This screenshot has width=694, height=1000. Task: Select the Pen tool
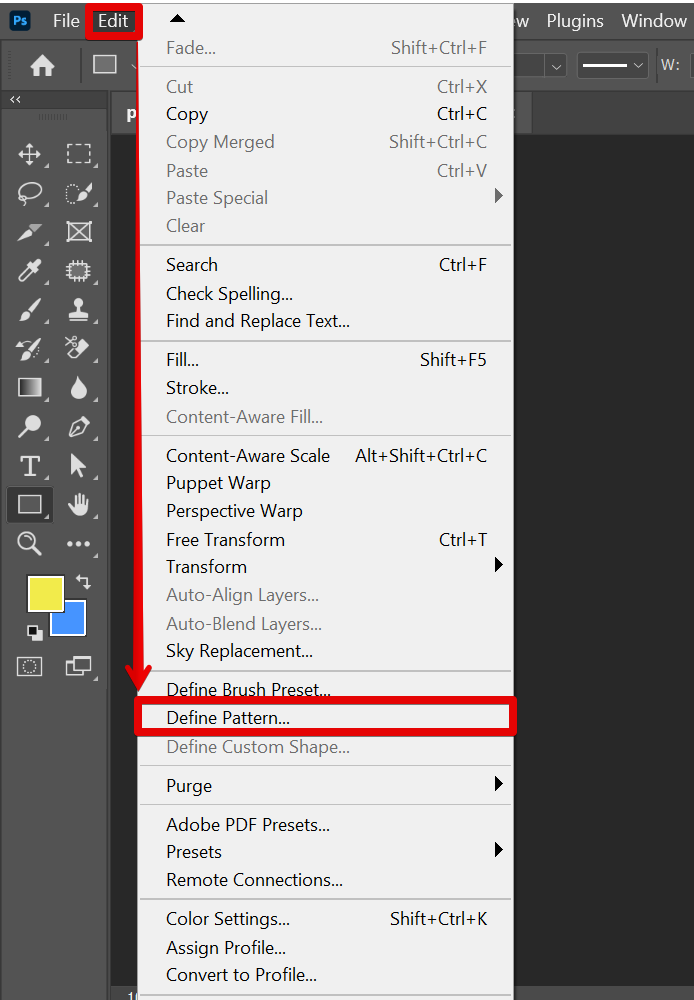click(78, 427)
